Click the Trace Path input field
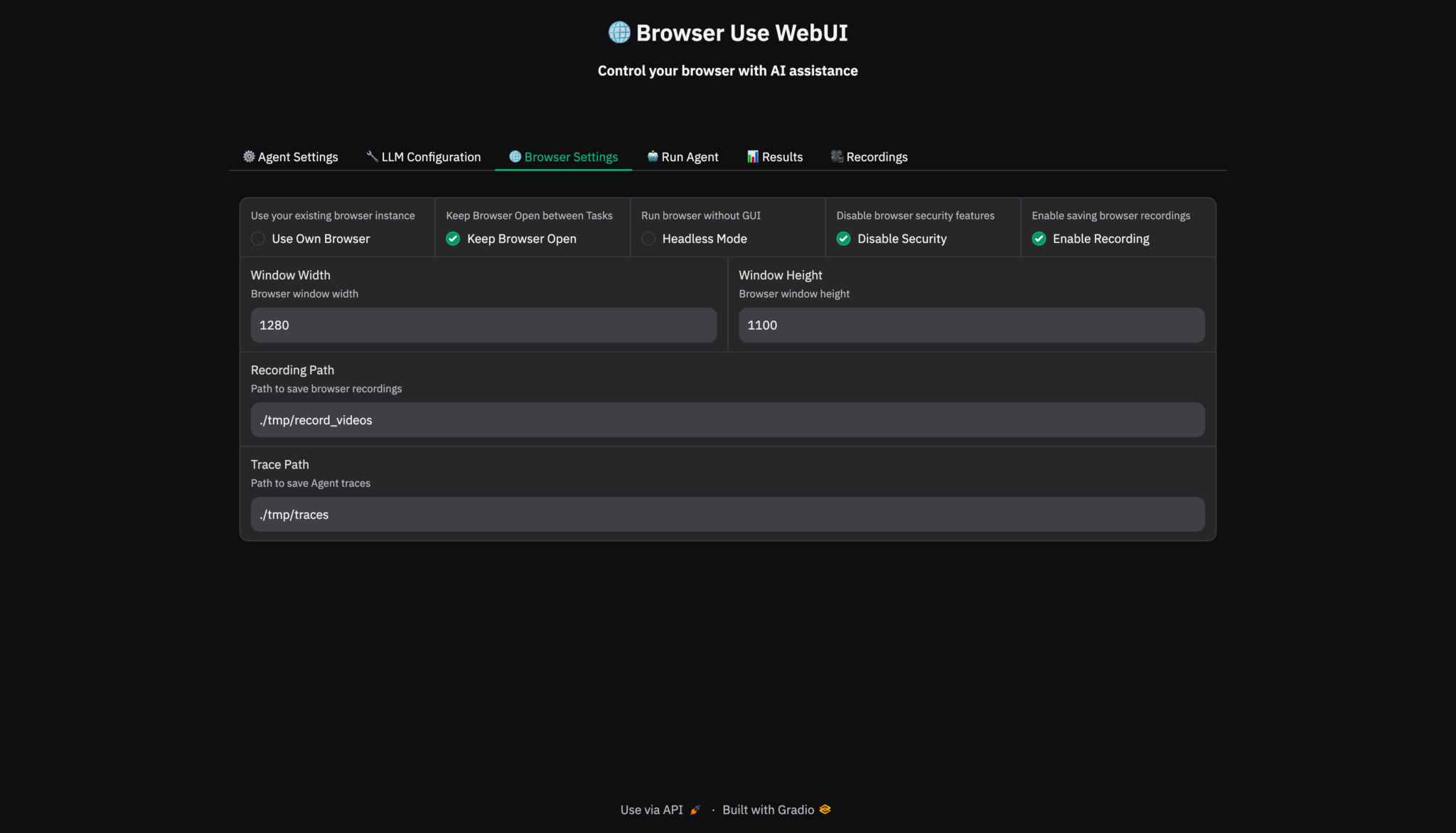 727,514
